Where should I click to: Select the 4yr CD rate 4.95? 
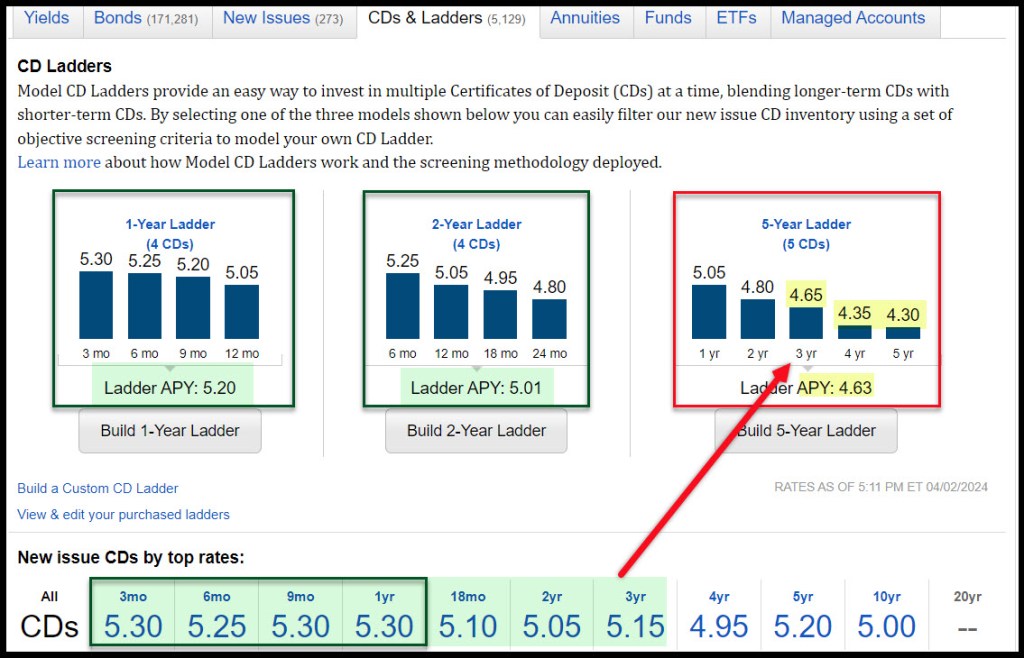tap(719, 626)
